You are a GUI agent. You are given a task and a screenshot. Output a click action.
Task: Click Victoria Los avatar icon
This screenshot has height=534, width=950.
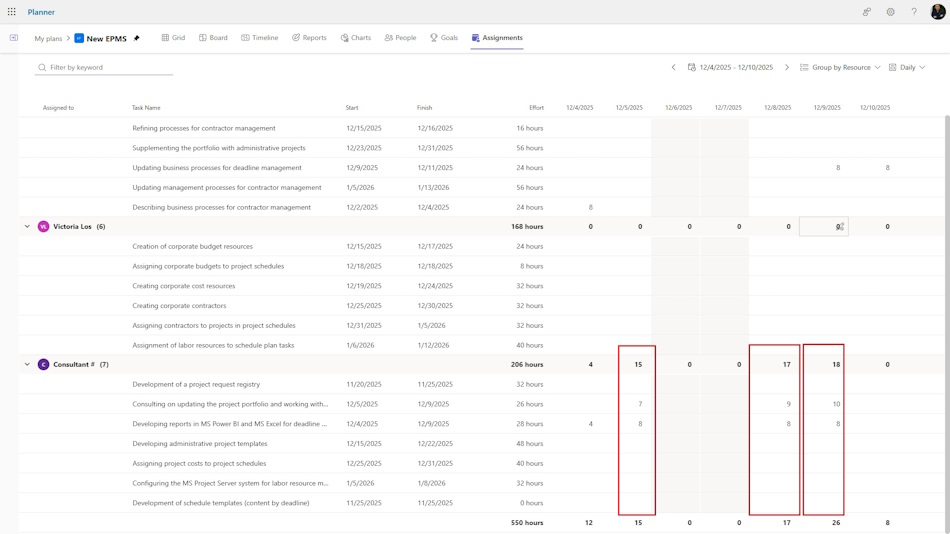(43, 227)
